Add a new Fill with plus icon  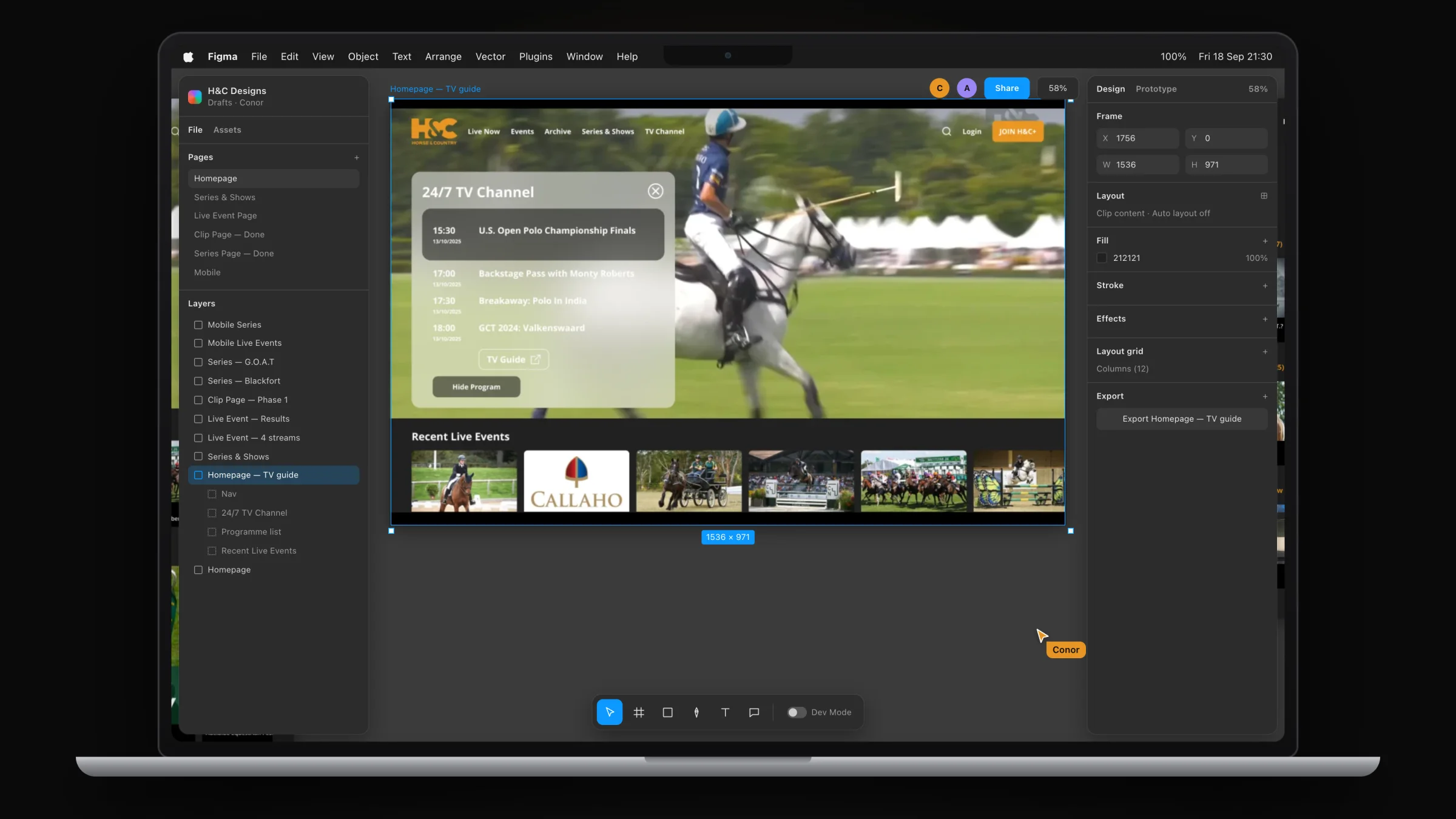pyautogui.click(x=1265, y=241)
